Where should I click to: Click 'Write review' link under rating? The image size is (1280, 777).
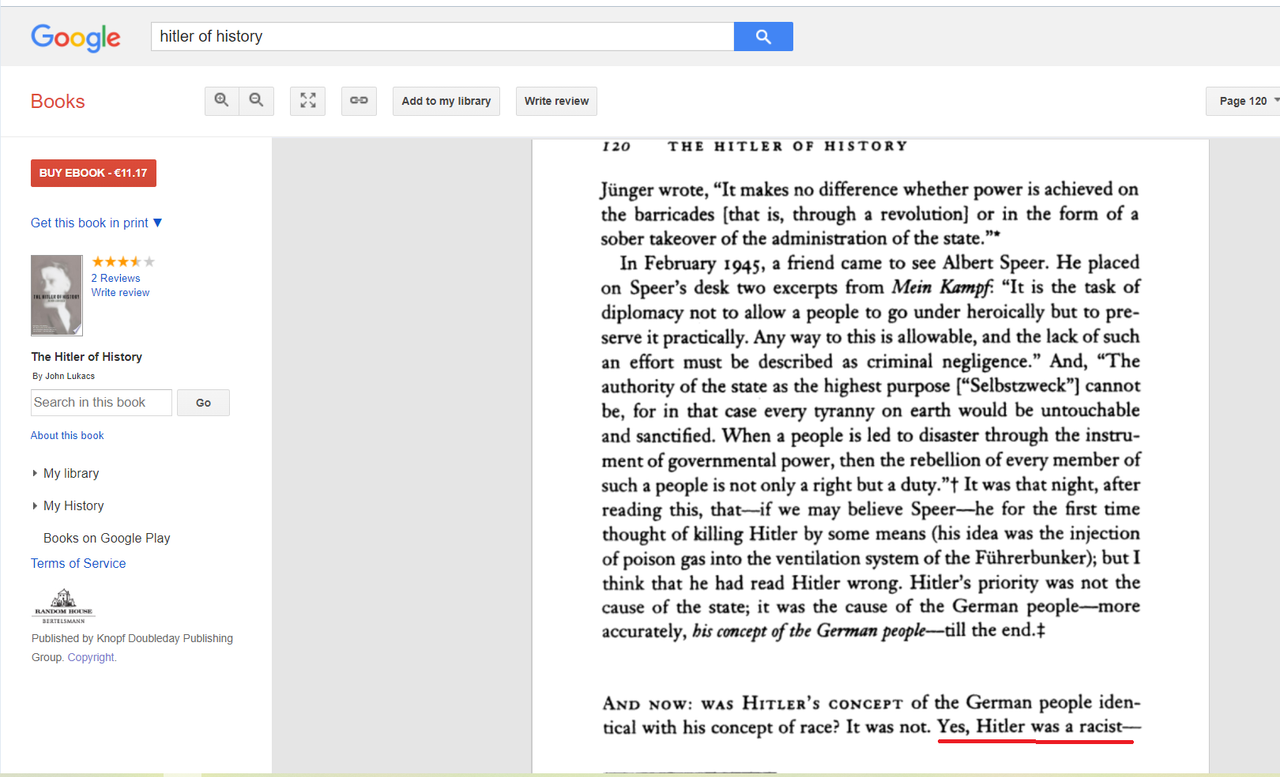[x=120, y=293]
